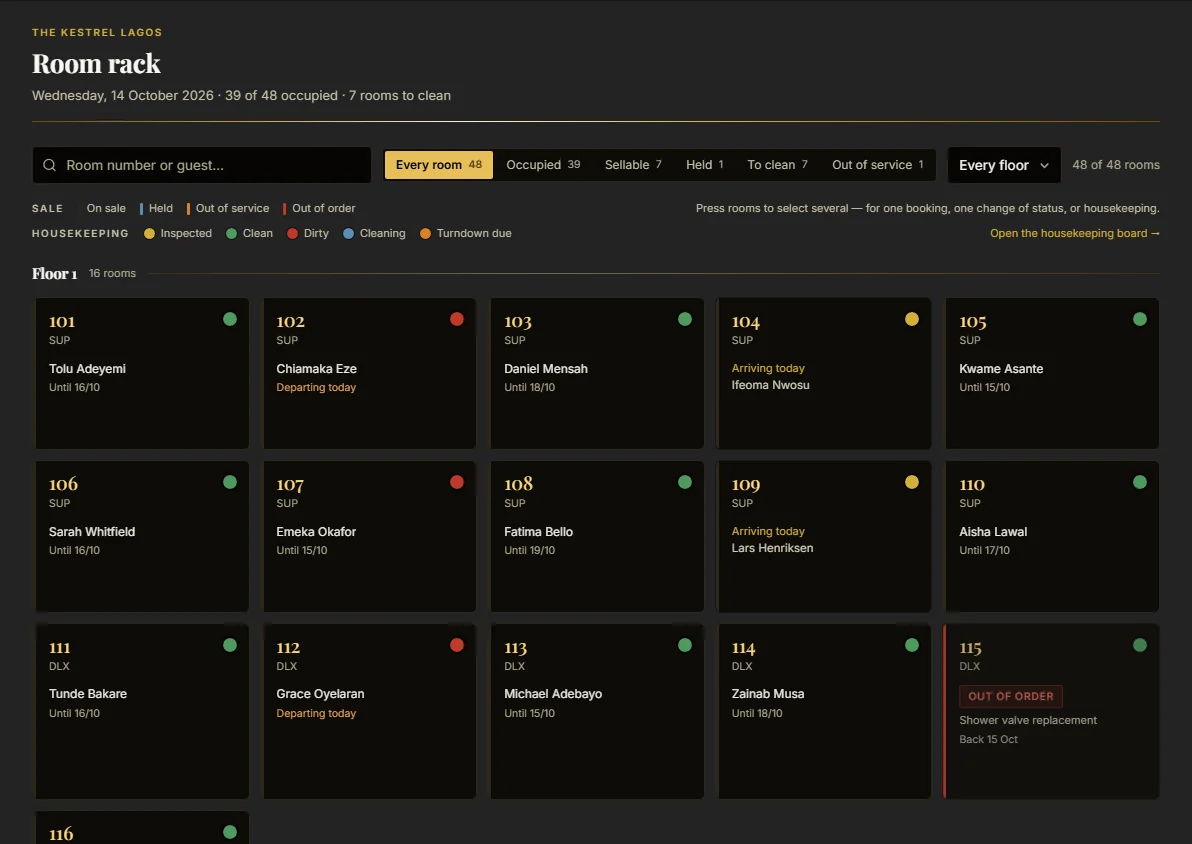This screenshot has height=844, width=1192.
Task: Click the green status dot on room 114
Action: point(912,646)
